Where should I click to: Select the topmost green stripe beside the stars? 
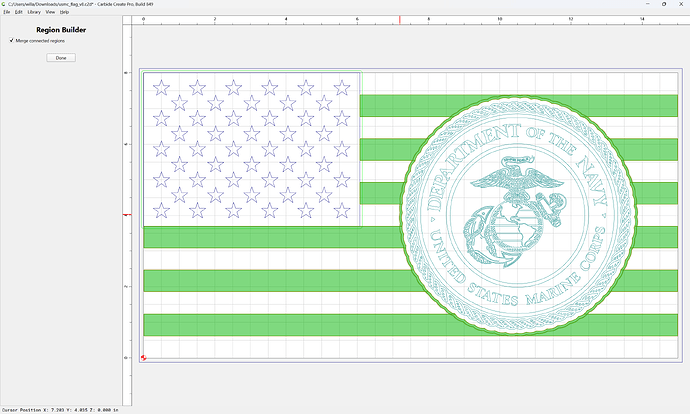518,106
